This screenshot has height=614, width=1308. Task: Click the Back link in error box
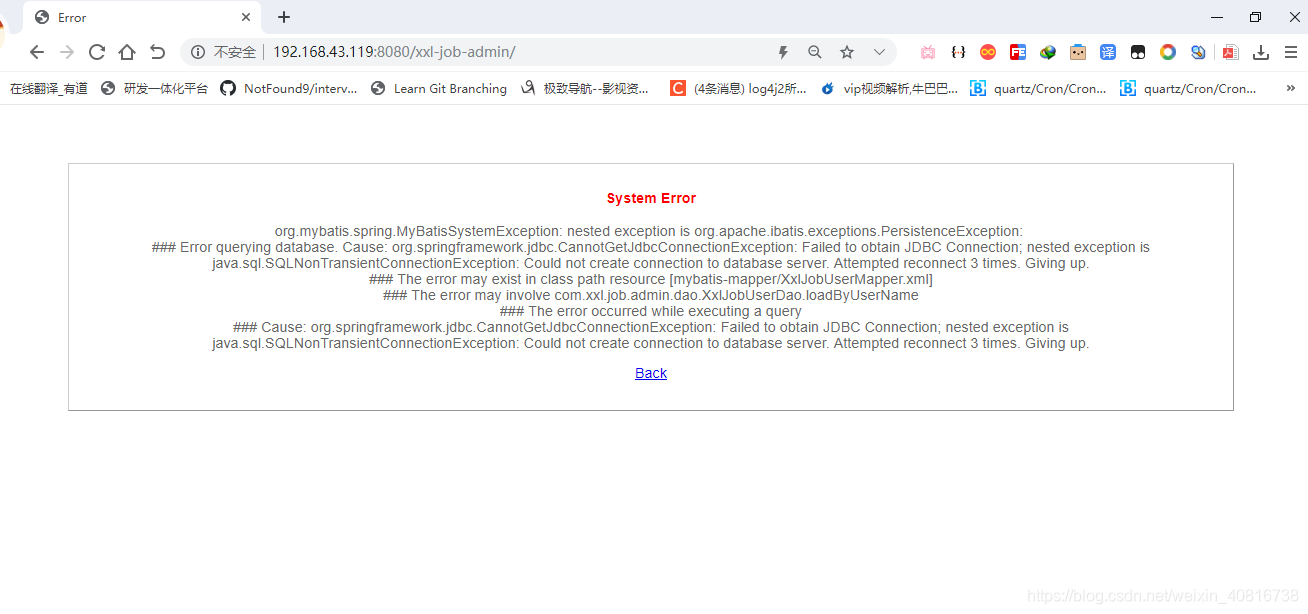[651, 373]
